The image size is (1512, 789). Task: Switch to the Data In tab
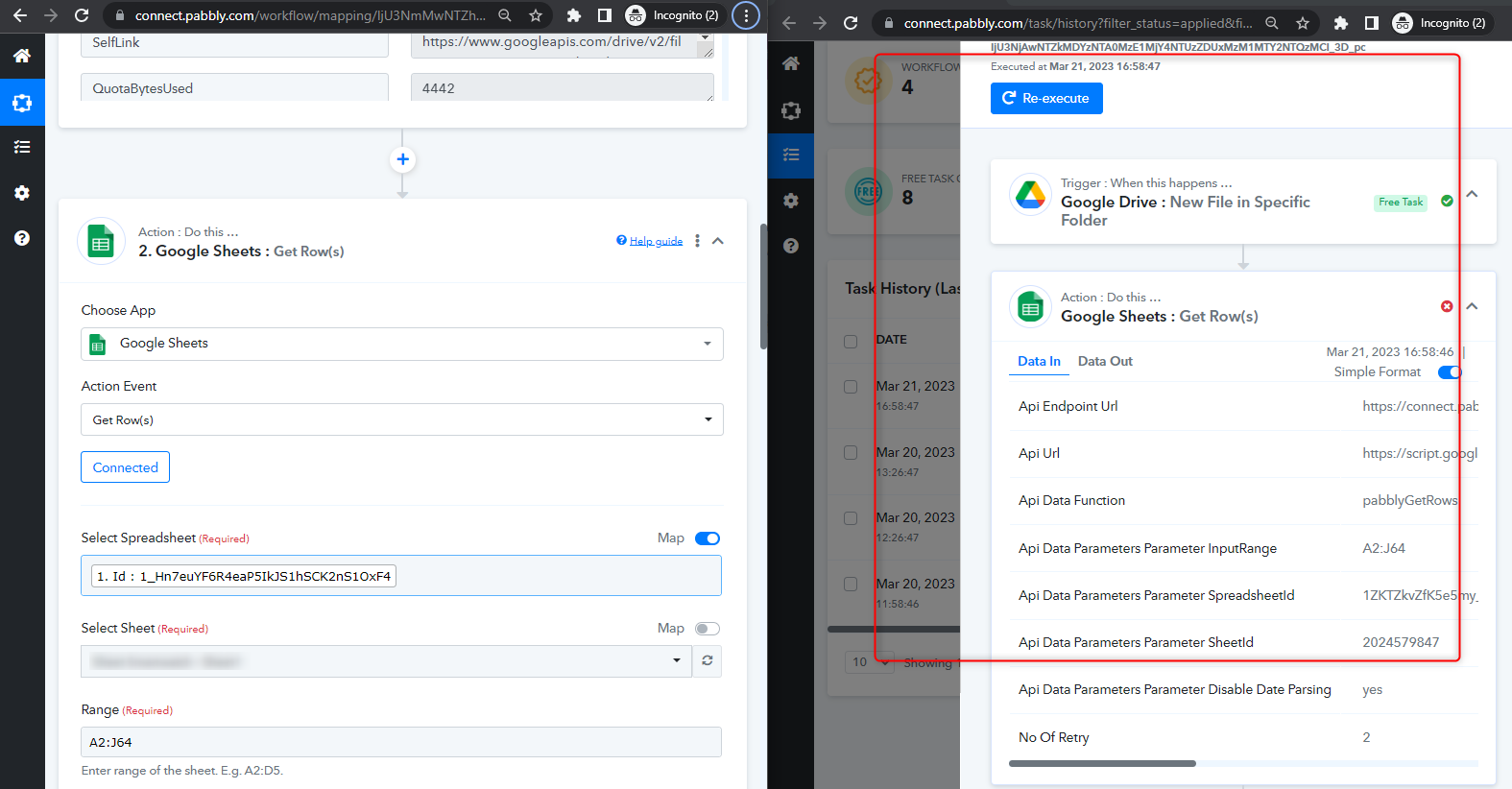pos(1039,361)
